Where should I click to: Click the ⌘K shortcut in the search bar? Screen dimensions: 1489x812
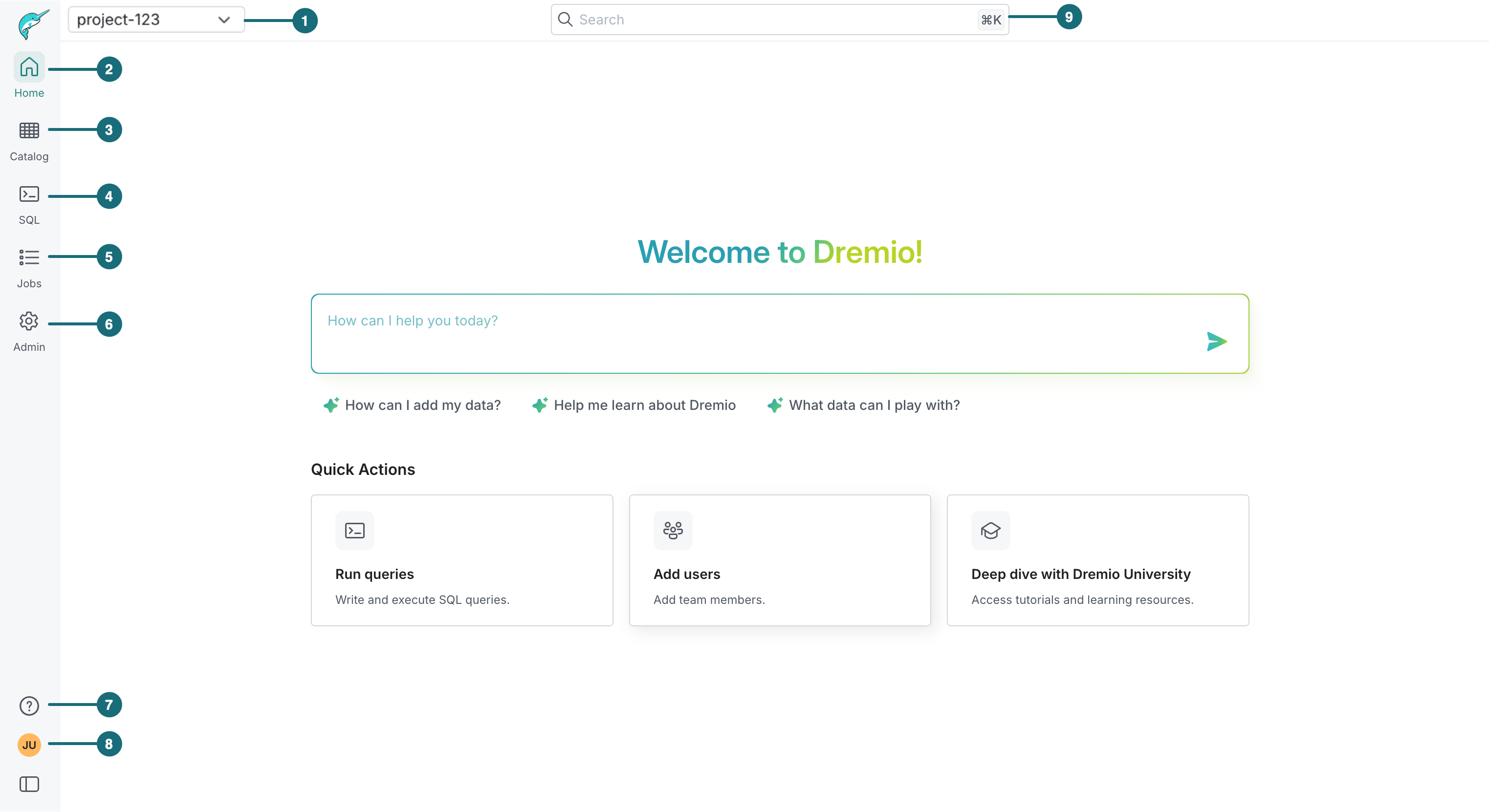[989, 19]
